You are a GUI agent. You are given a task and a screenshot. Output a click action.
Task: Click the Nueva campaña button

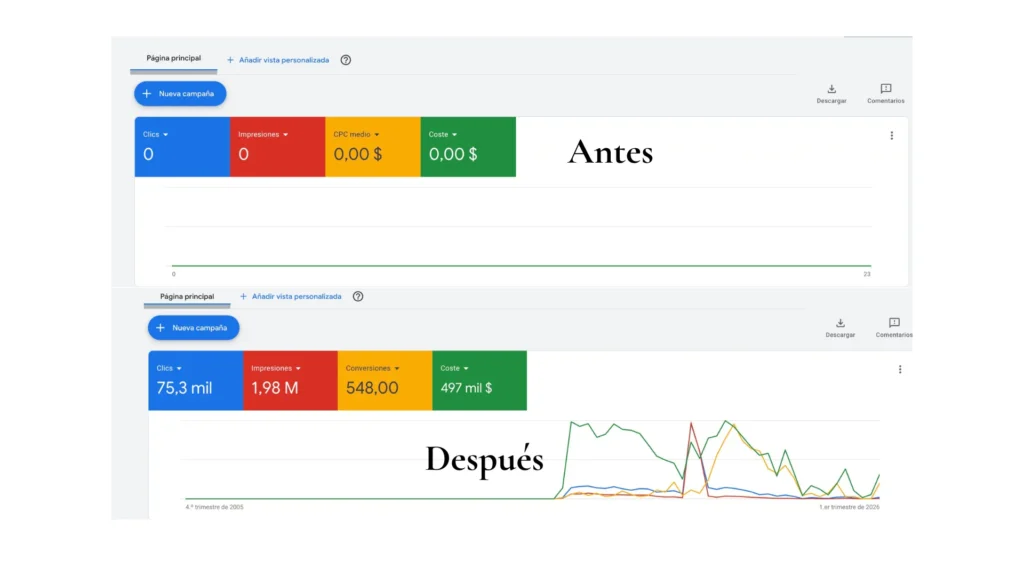click(x=180, y=93)
